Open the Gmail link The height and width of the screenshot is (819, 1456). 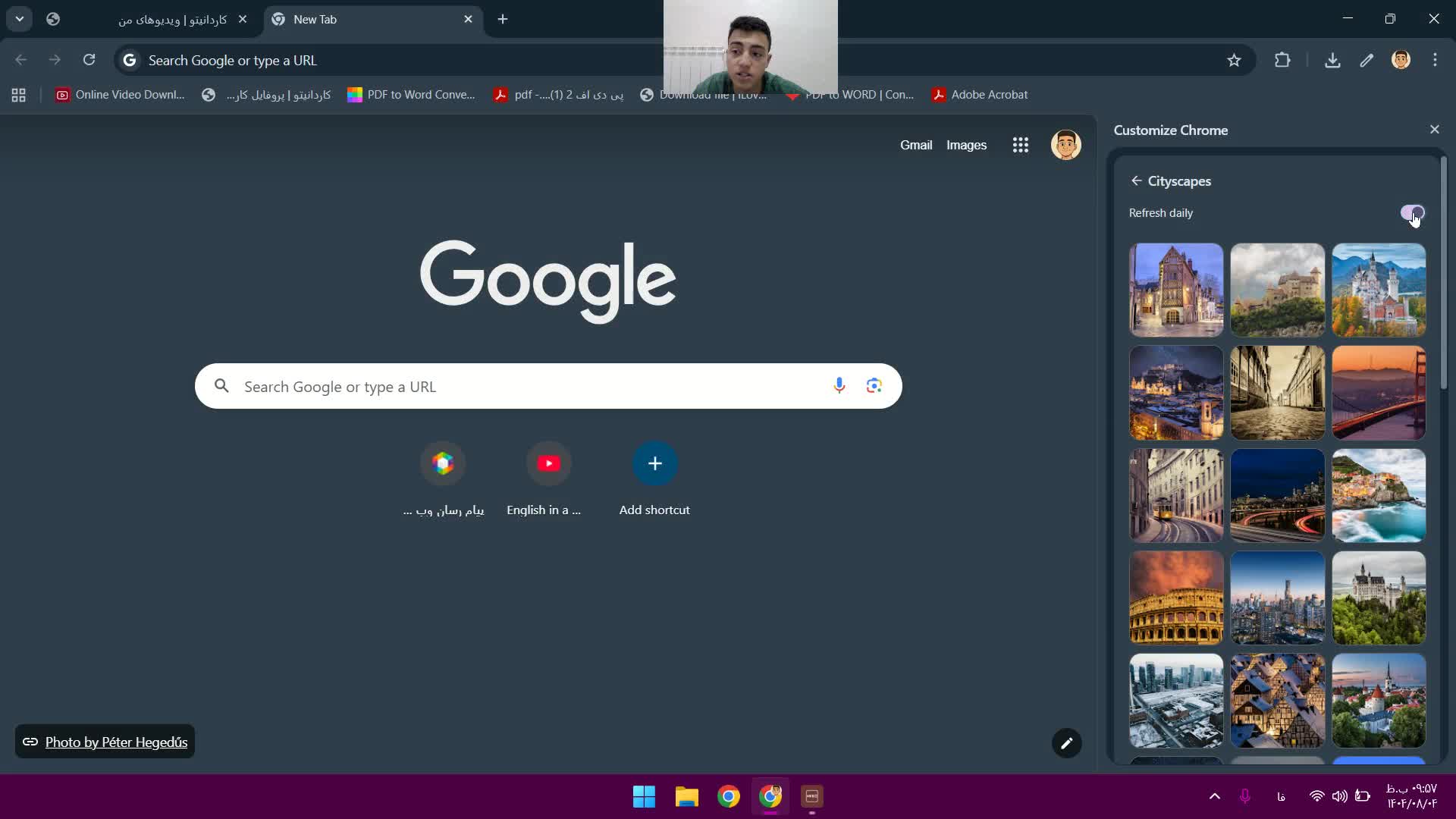click(x=915, y=145)
